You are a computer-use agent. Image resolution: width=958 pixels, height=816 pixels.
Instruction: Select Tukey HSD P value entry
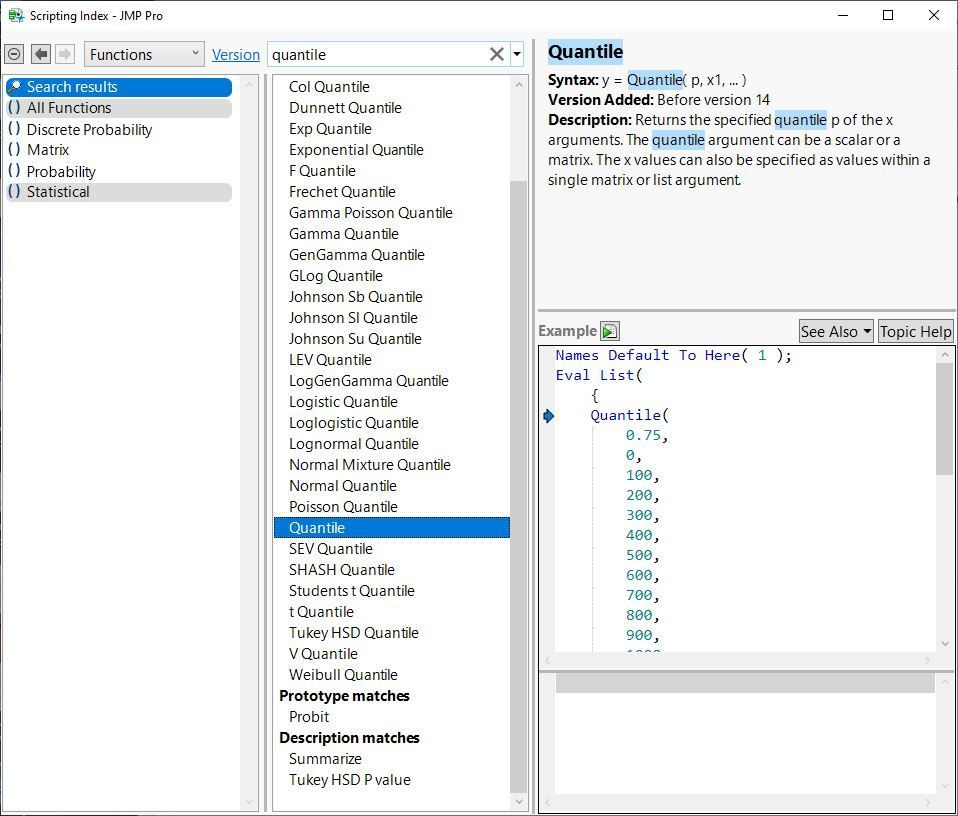click(349, 780)
